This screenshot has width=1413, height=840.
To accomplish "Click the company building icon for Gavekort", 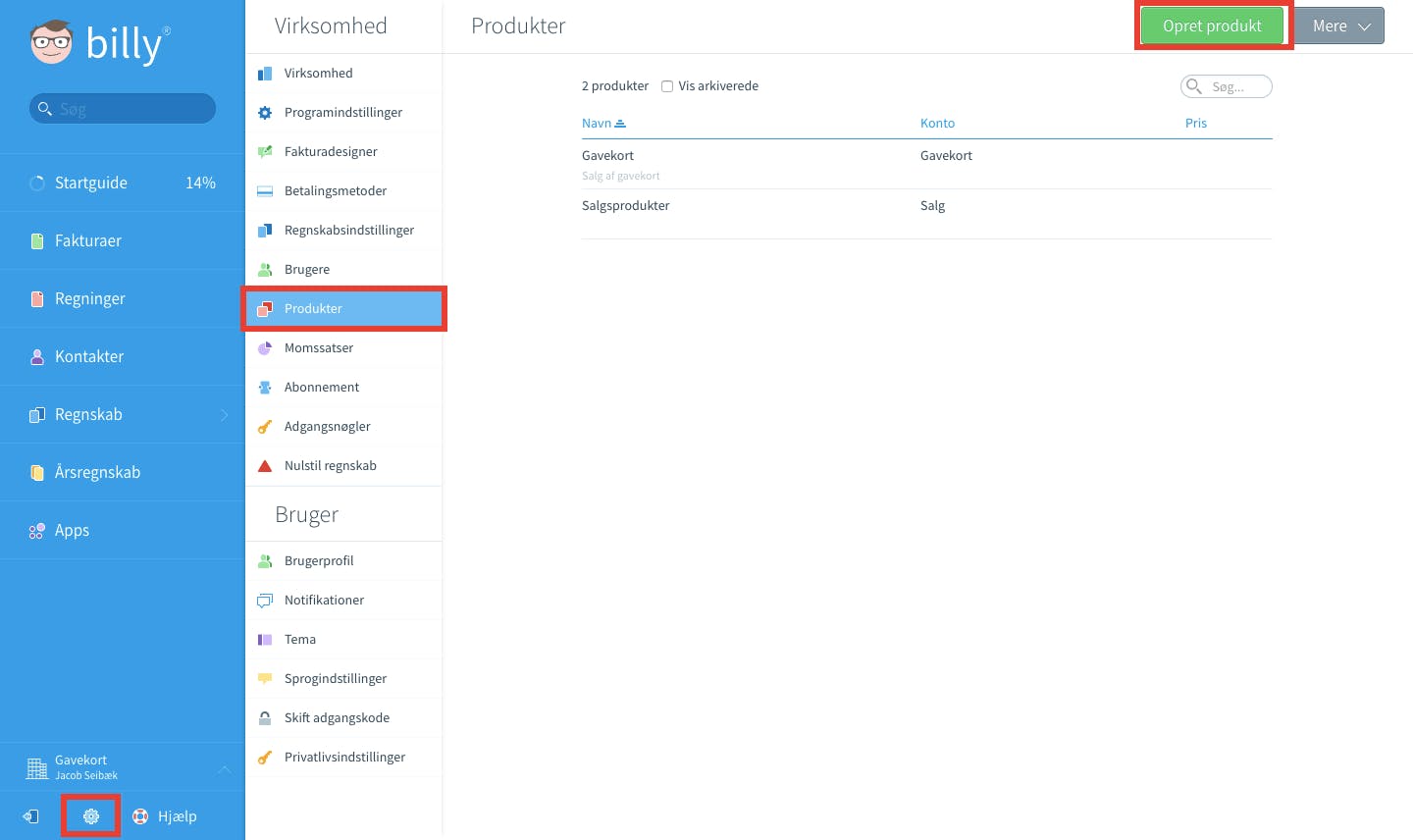I will pyautogui.click(x=37, y=768).
